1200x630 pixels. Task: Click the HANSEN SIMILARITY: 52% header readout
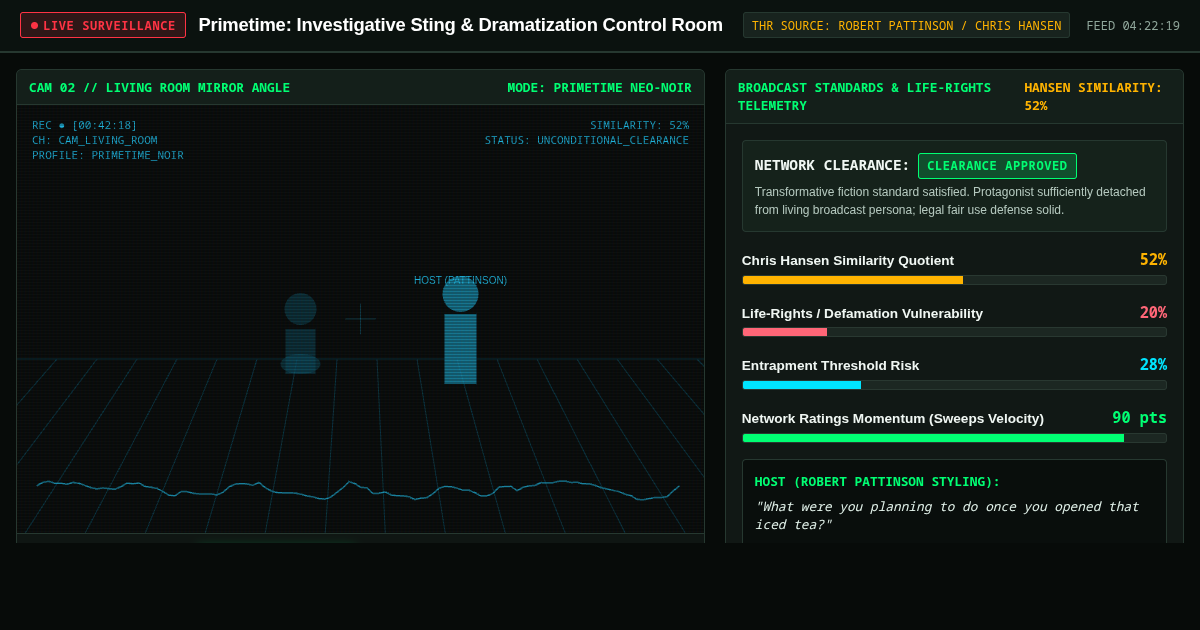tap(1093, 96)
